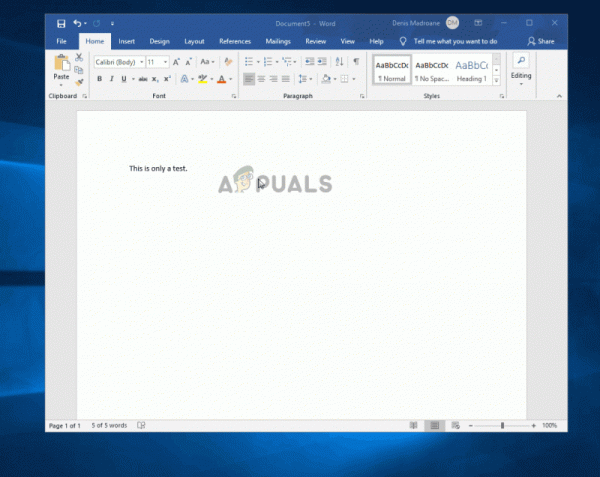Toggle Bold formatting
This screenshot has width=600, height=477.
pyautogui.click(x=99, y=79)
